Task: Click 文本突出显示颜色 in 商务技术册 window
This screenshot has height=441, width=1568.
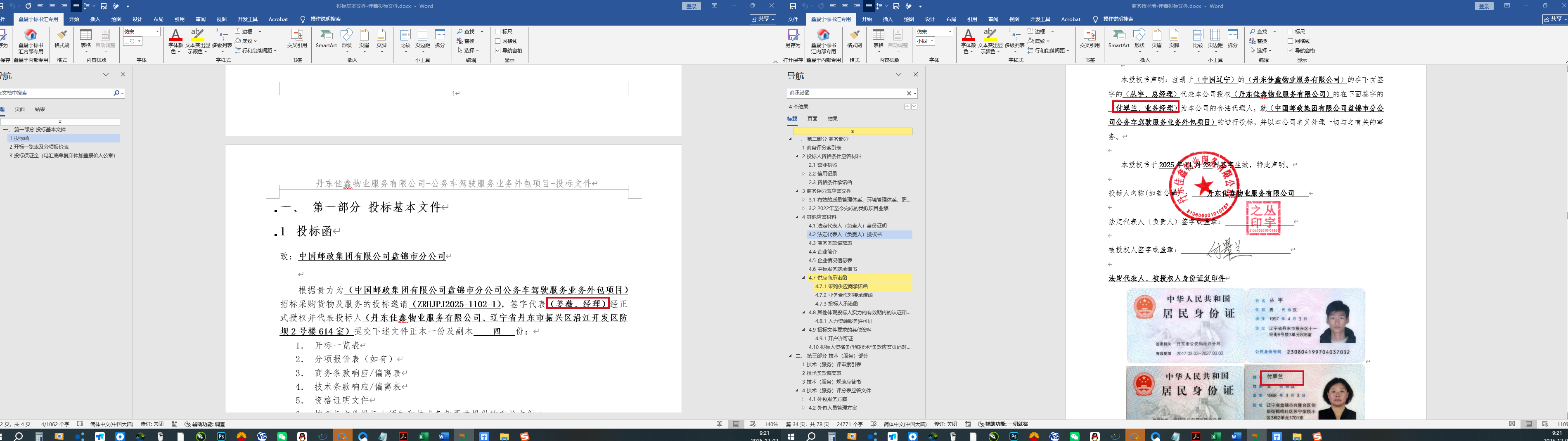Action: (990, 40)
